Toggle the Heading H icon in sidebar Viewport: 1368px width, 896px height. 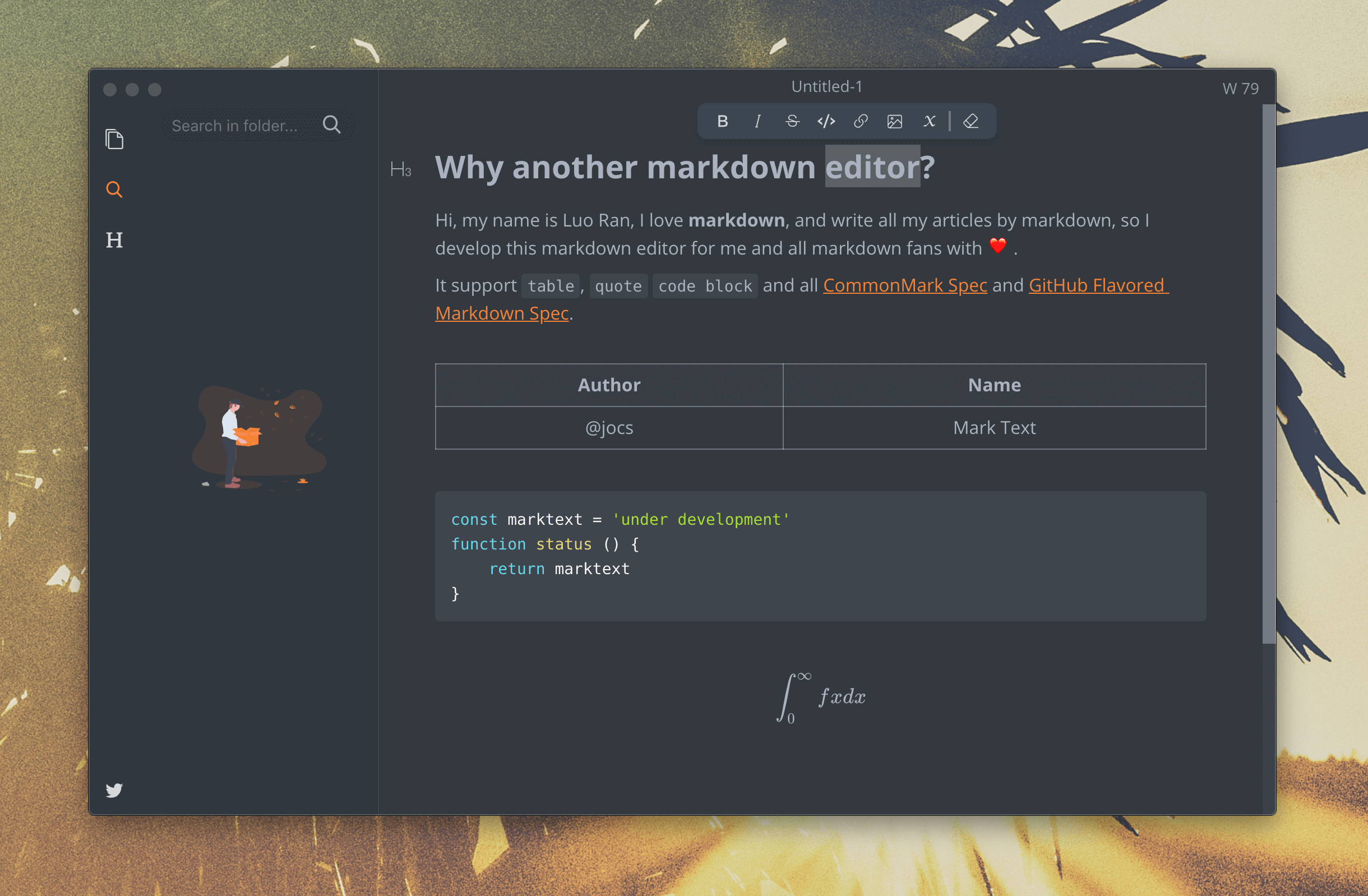click(115, 239)
